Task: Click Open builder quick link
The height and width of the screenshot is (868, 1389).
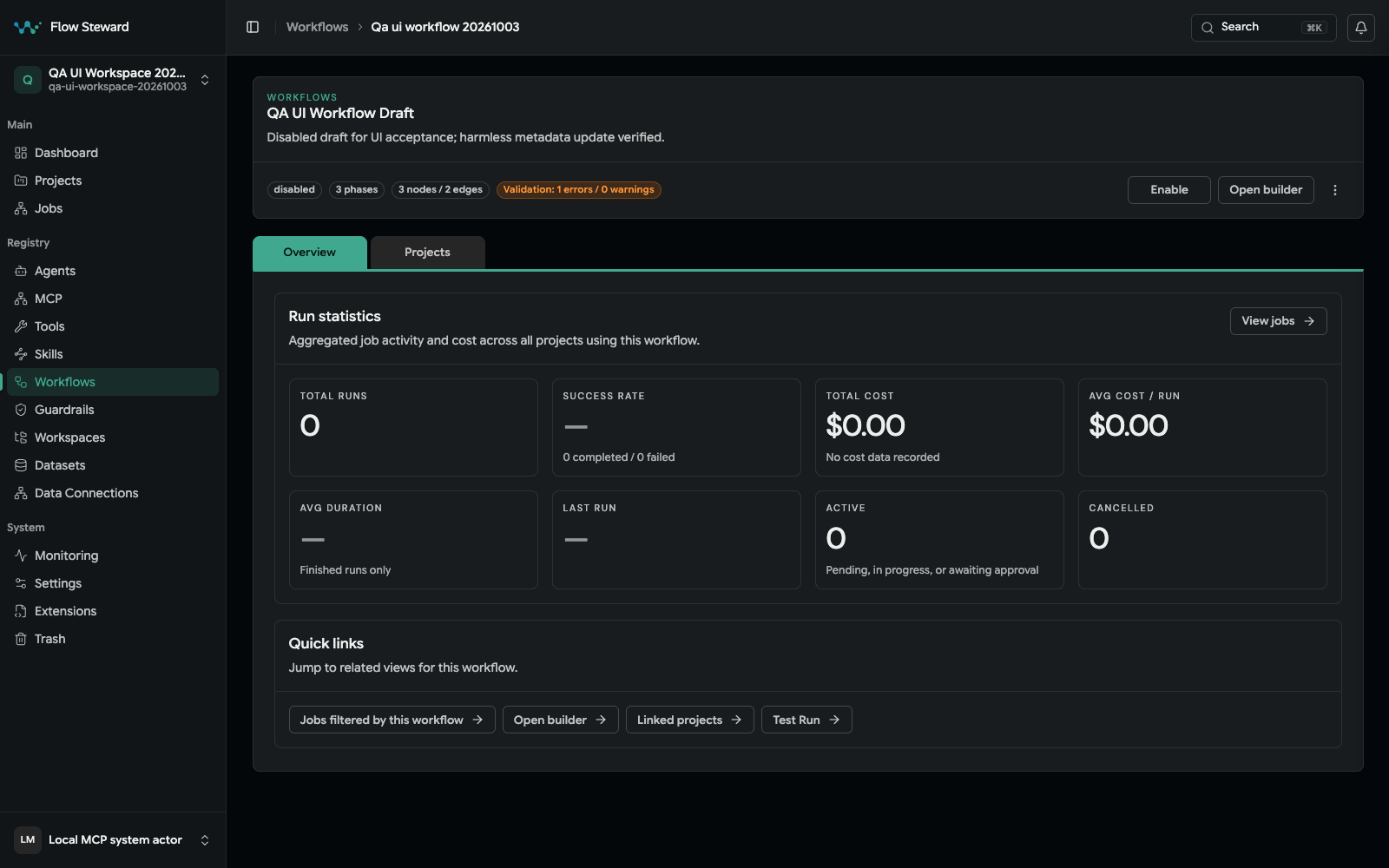Action: (560, 720)
